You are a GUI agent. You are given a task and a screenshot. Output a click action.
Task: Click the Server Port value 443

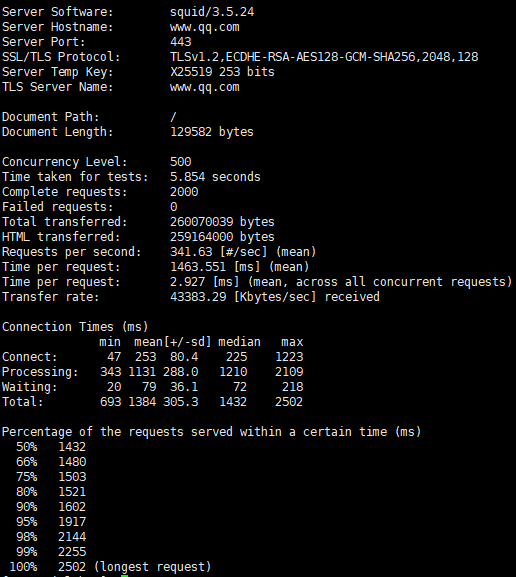click(181, 42)
